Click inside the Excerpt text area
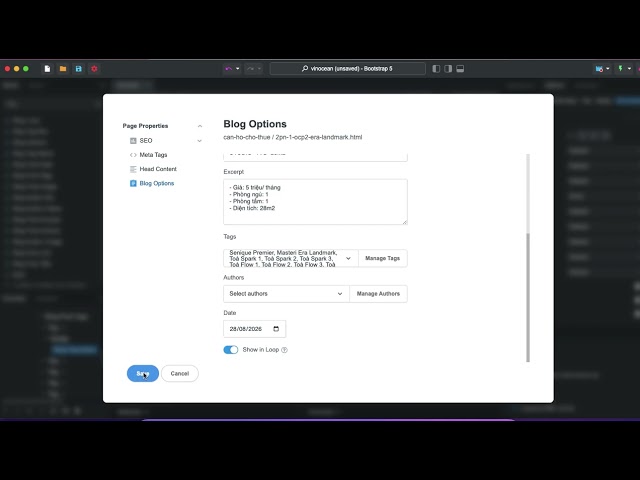The height and width of the screenshot is (480, 640). coord(315,202)
